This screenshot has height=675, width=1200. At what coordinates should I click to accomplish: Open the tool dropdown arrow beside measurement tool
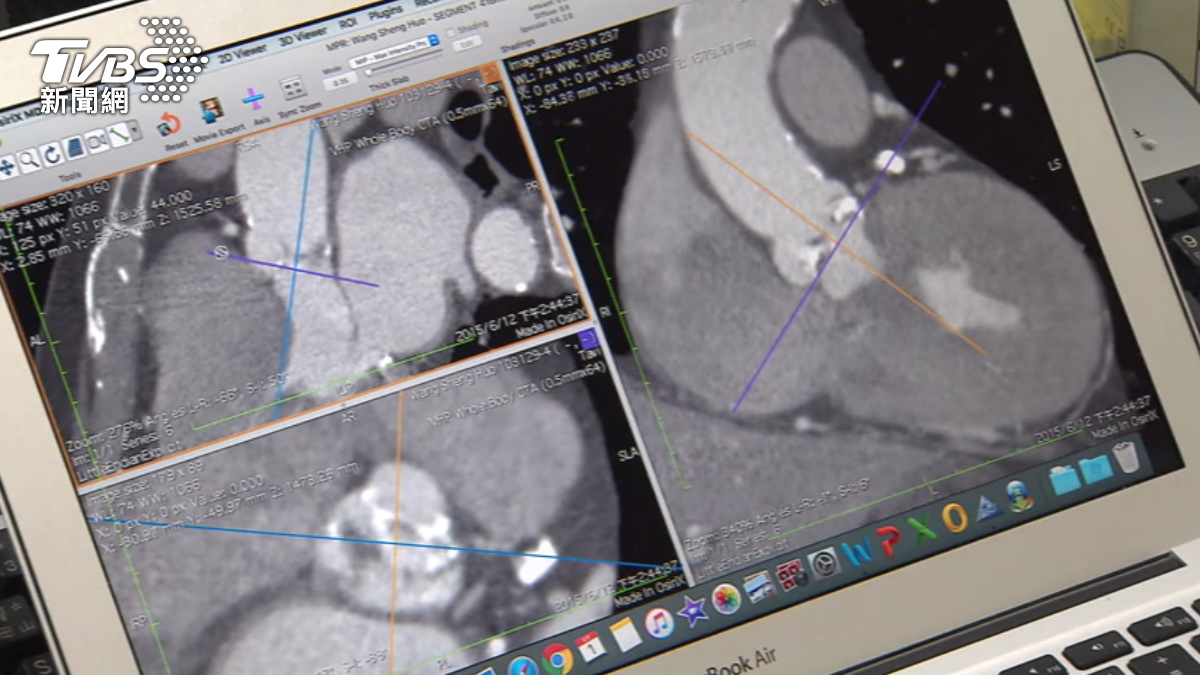pyautogui.click(x=136, y=129)
